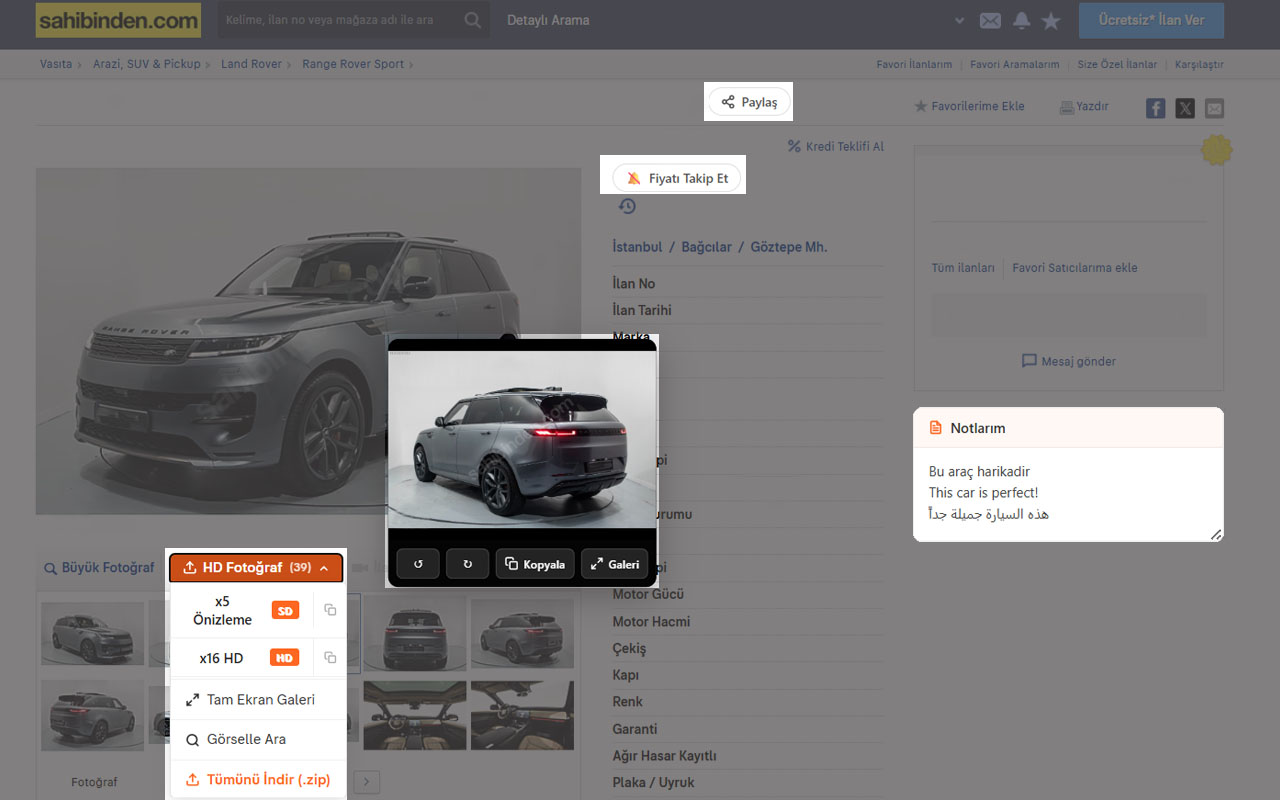This screenshot has width=1280, height=800.
Task: Choose Tam Ekran Galeri from menu
Action: pyautogui.click(x=257, y=700)
